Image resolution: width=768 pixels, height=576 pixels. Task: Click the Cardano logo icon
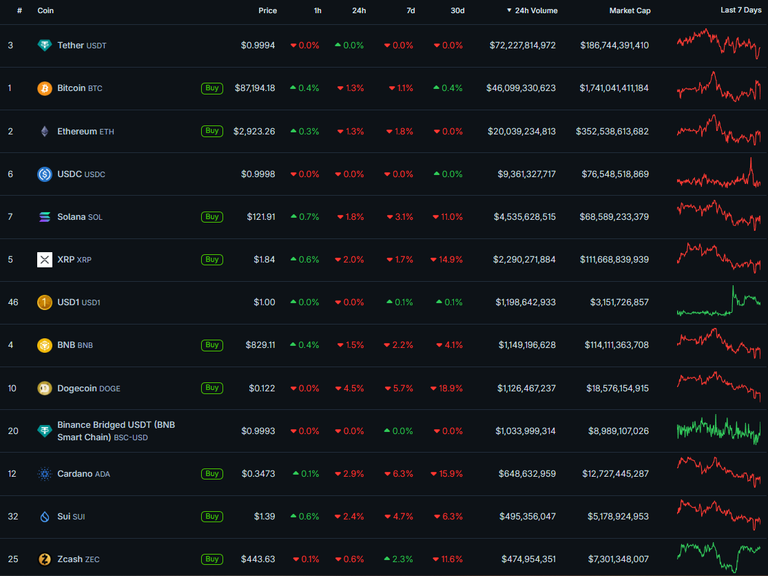pyautogui.click(x=45, y=474)
